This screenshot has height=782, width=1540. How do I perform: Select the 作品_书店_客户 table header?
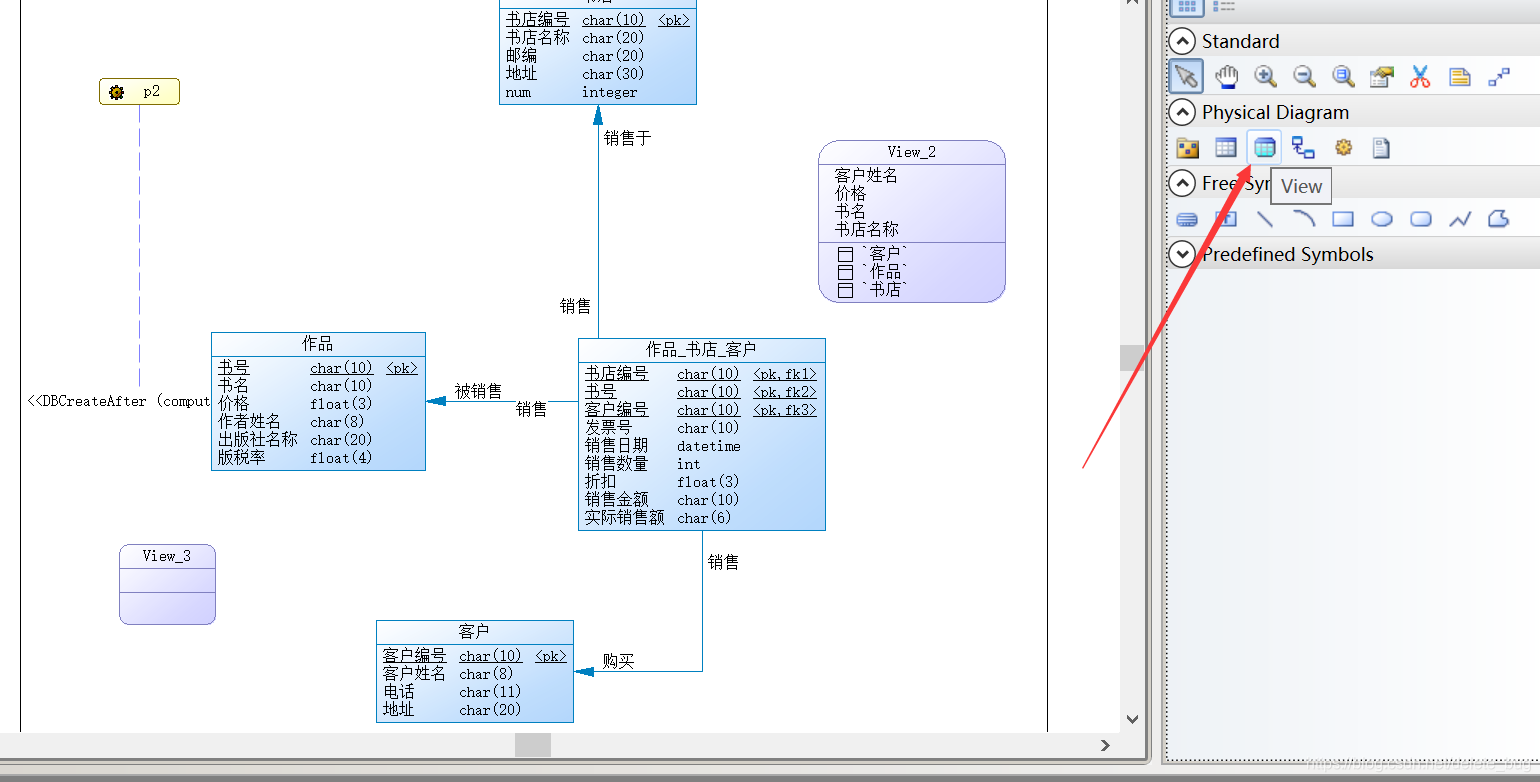point(701,349)
